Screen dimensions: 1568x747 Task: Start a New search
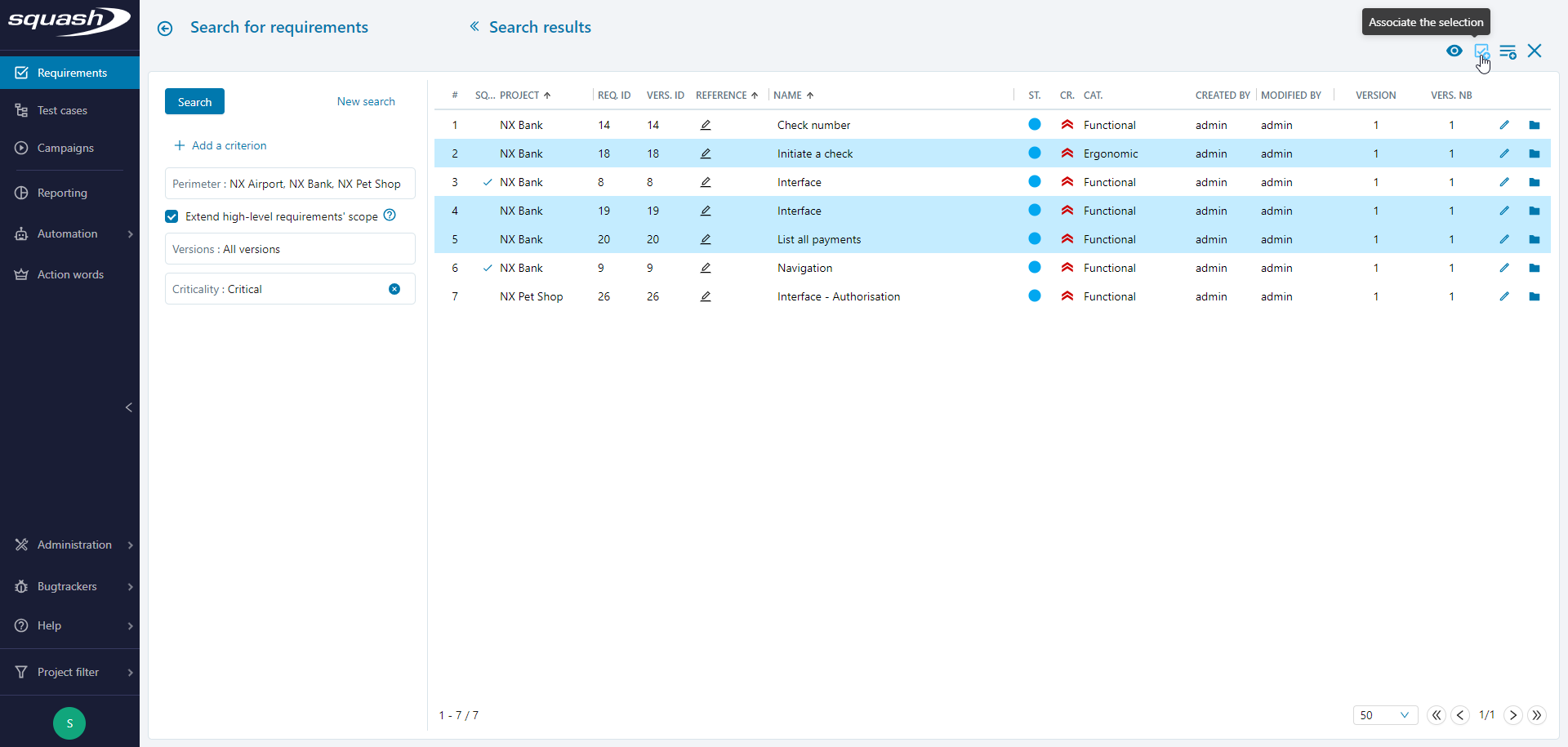(x=365, y=101)
